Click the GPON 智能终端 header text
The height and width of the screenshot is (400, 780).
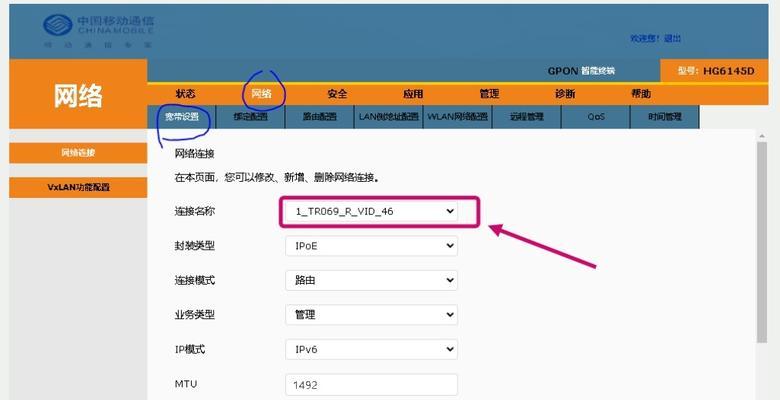pos(581,71)
